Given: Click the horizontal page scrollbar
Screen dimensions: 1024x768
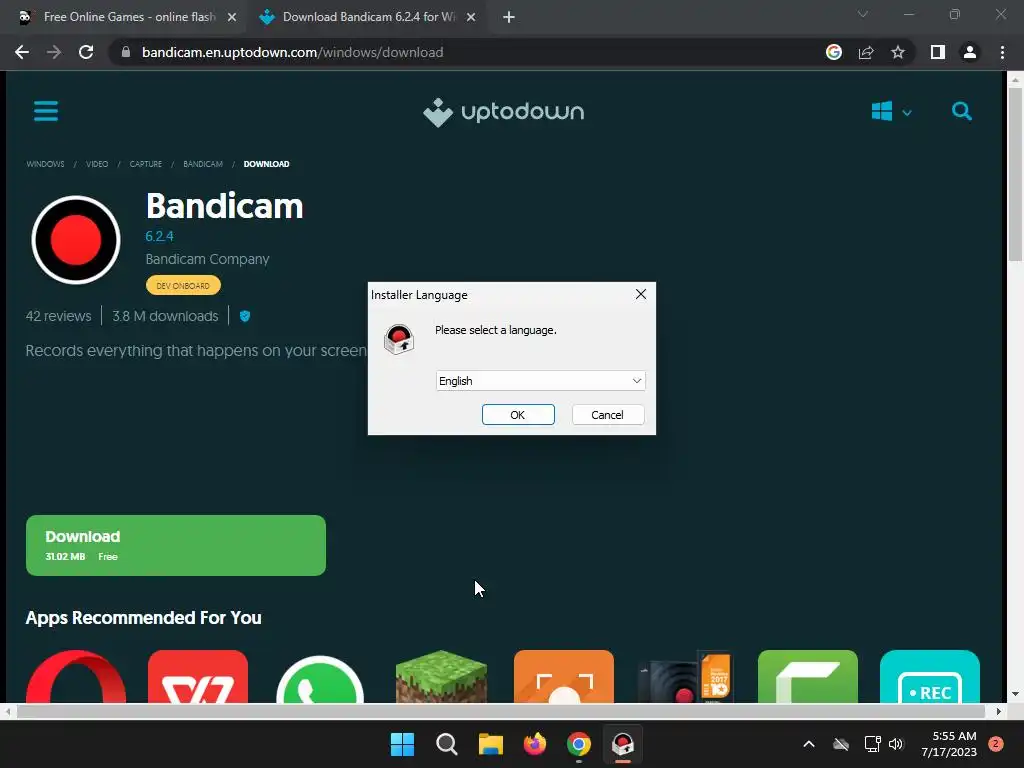Looking at the screenshot, I should tap(501, 711).
